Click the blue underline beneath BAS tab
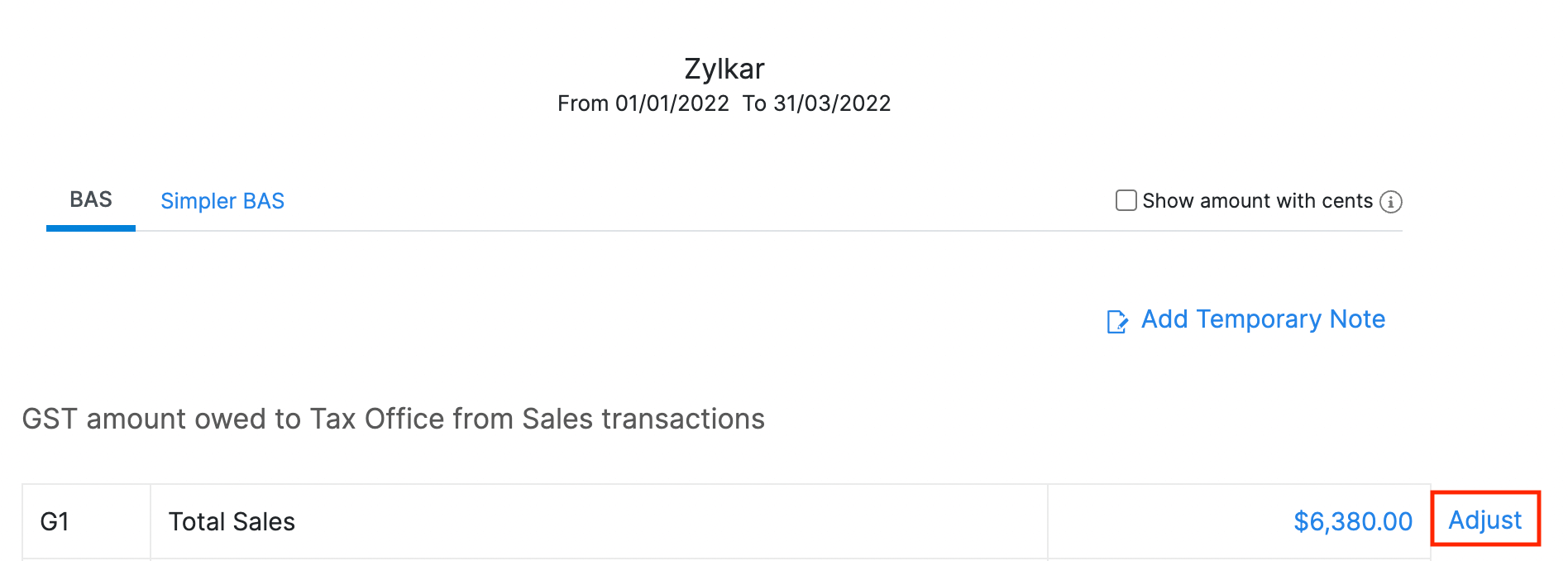Image resolution: width=1568 pixels, height=561 pixels. pos(91,228)
